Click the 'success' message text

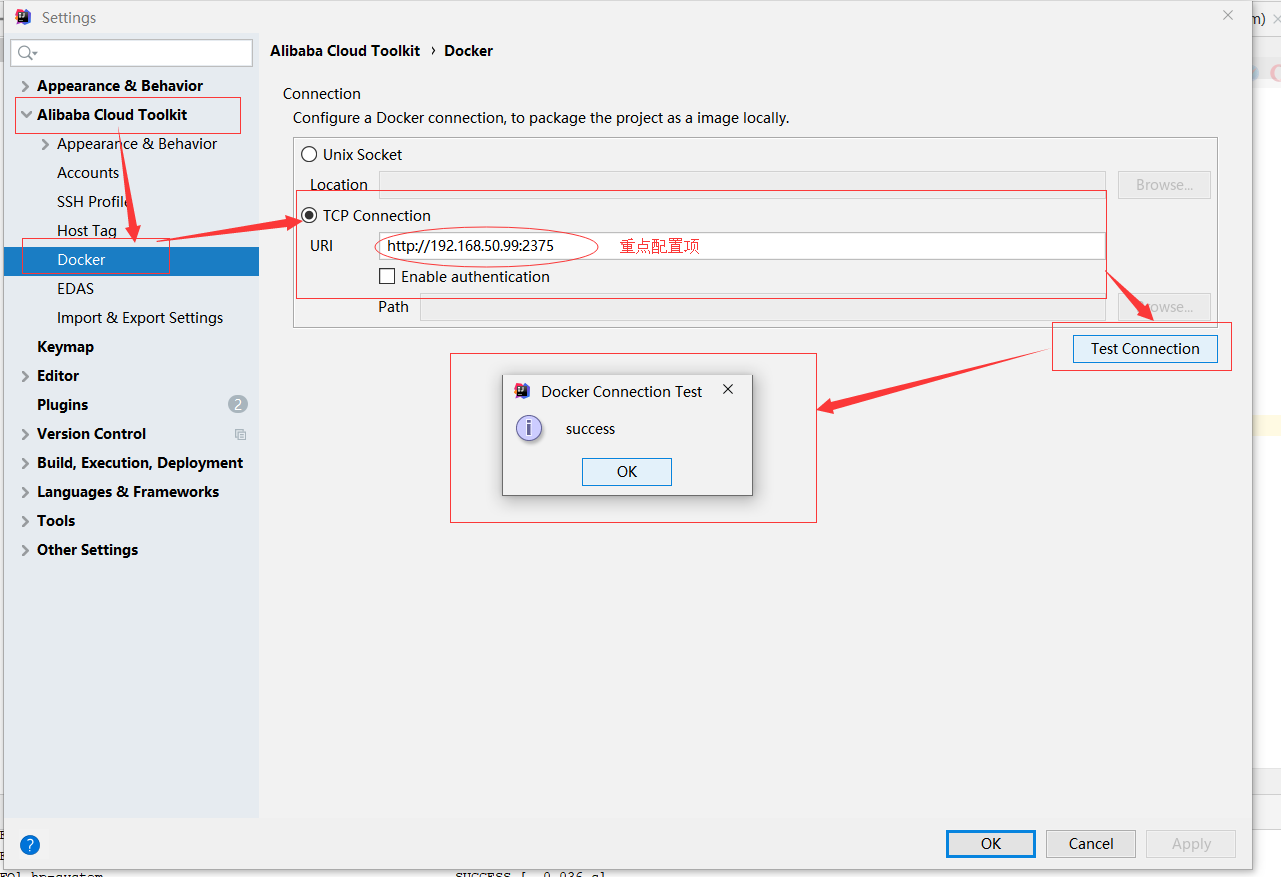[590, 429]
